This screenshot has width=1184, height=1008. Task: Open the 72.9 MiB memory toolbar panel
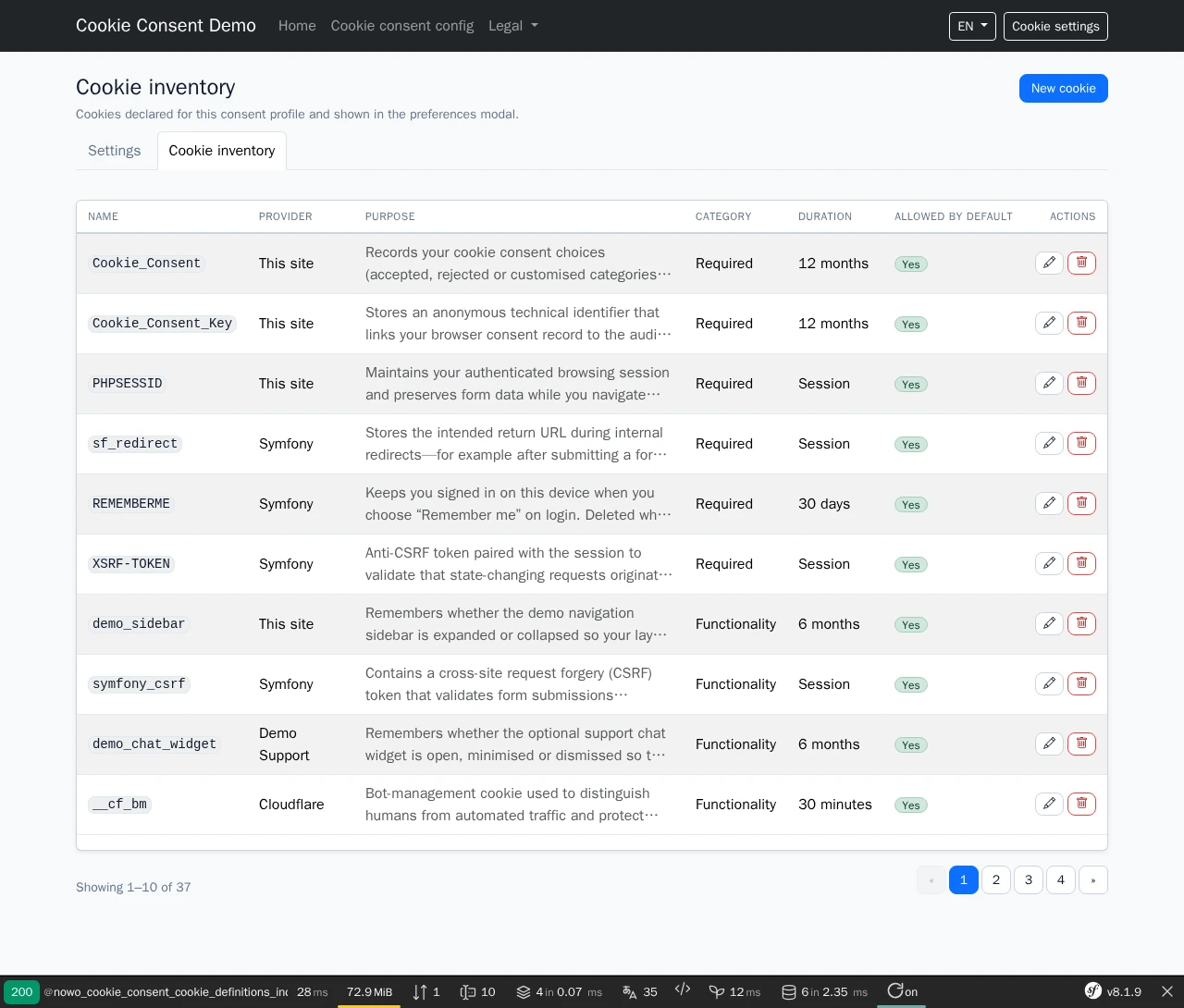pyautogui.click(x=369, y=991)
